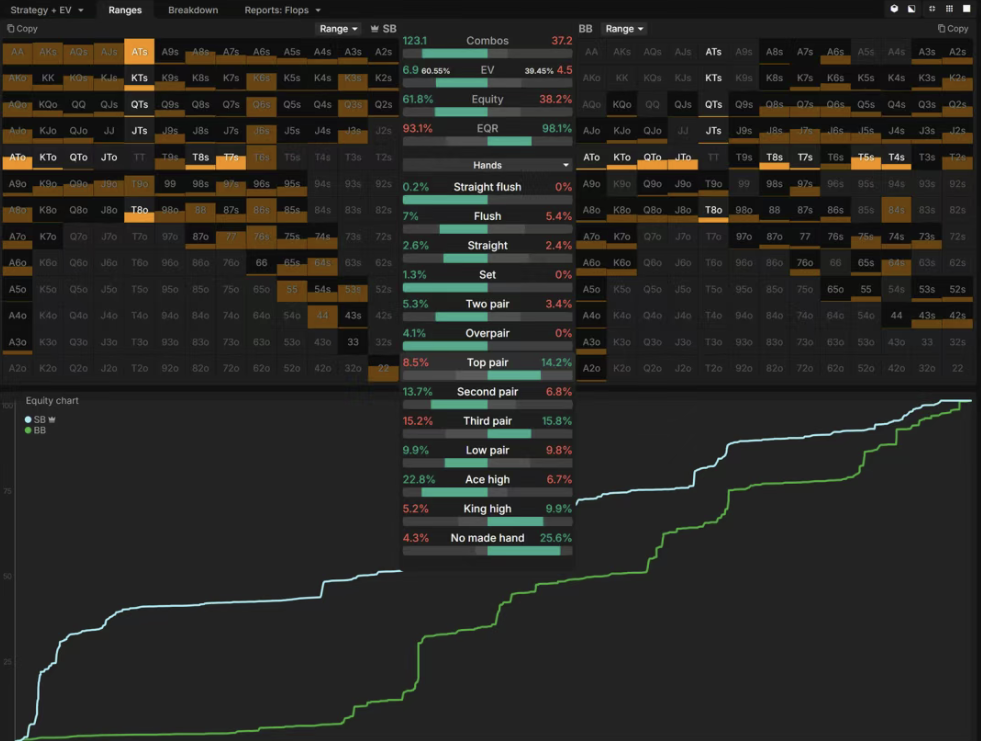Switch to the Breakdown tab
This screenshot has height=741, width=981.
[193, 10]
